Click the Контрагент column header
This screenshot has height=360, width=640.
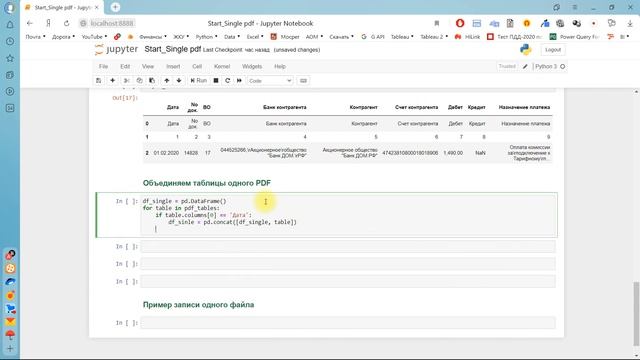coord(363,107)
